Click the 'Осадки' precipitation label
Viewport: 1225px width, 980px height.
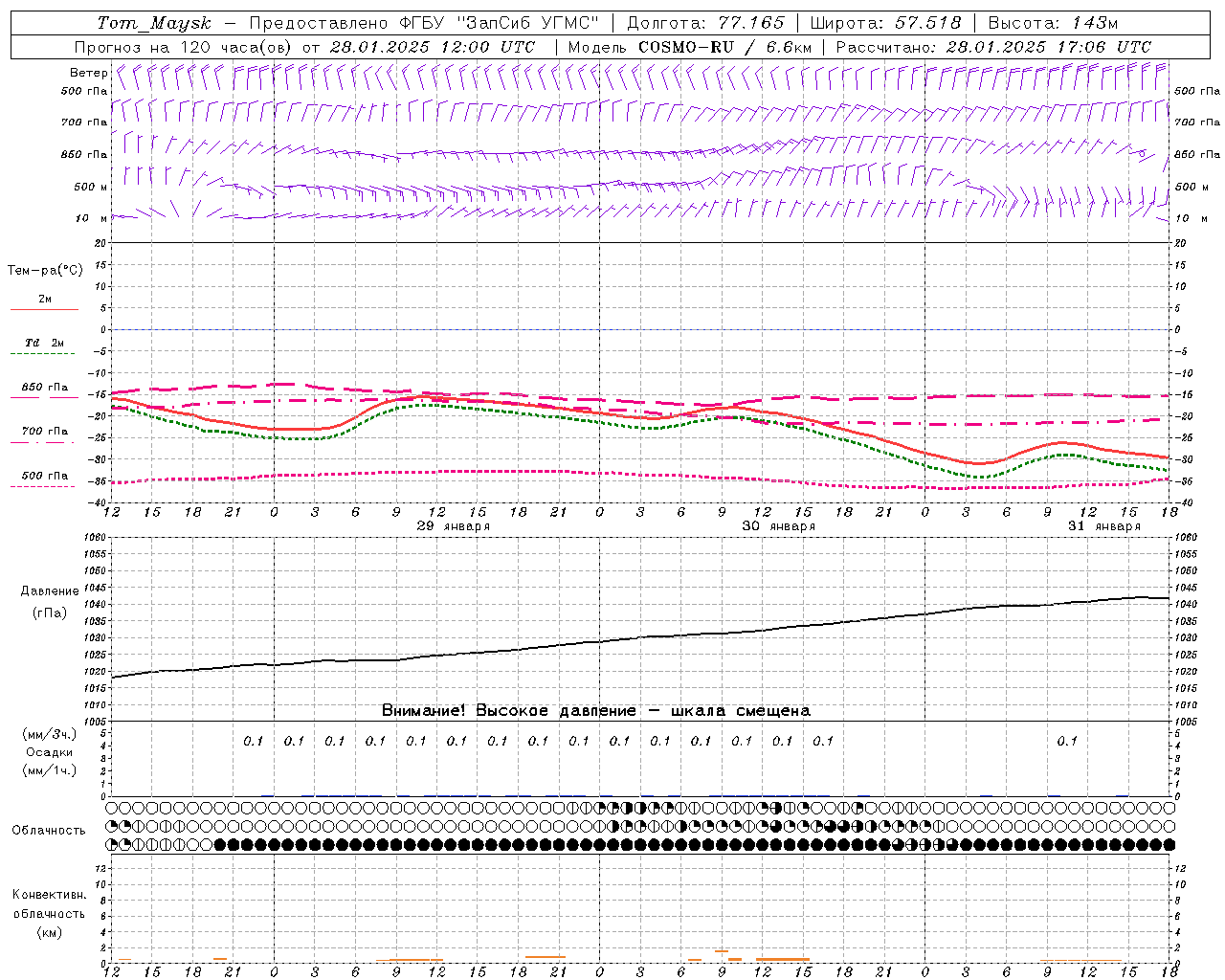point(49,752)
